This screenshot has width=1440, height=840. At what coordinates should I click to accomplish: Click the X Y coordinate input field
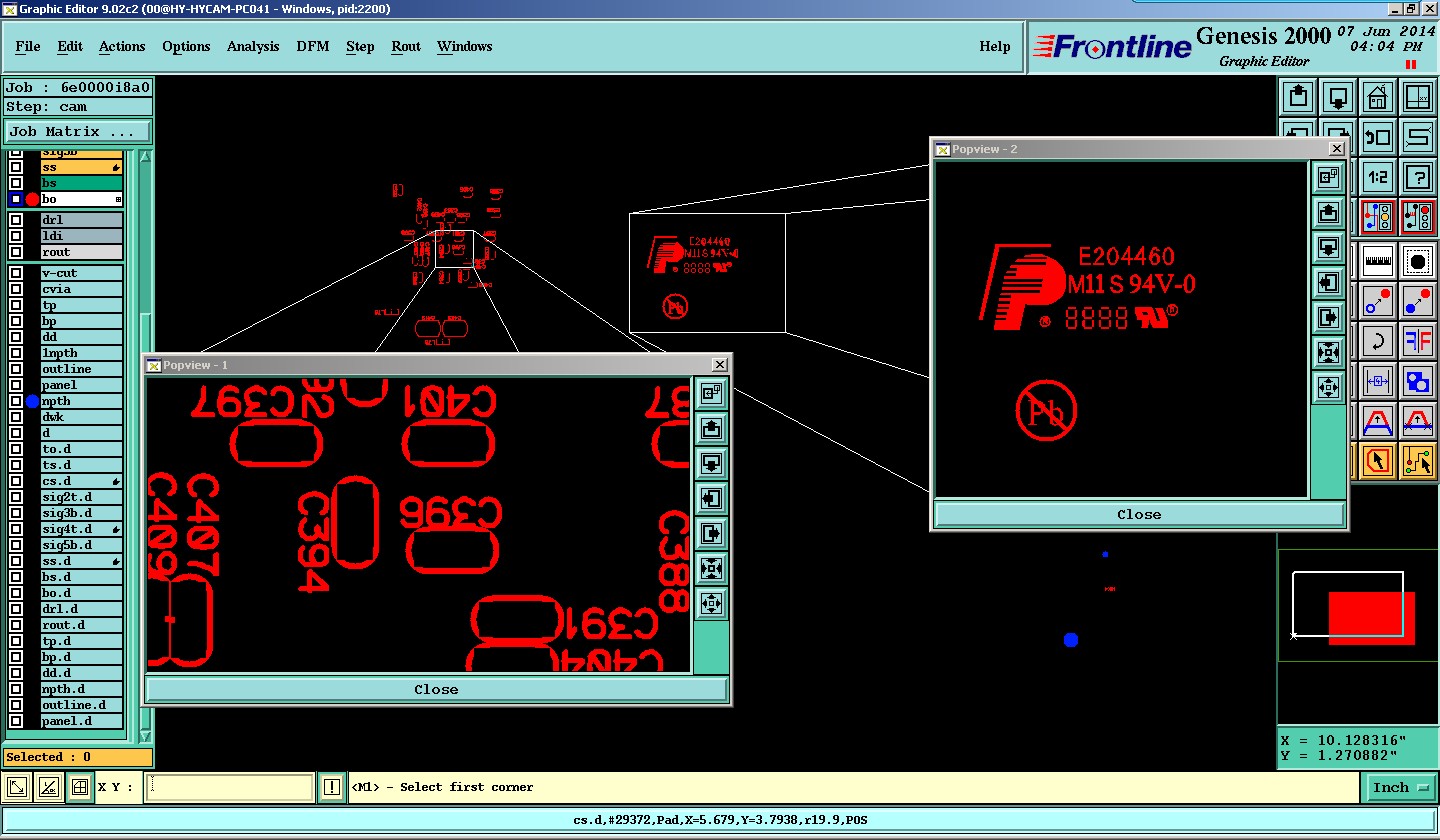point(230,788)
